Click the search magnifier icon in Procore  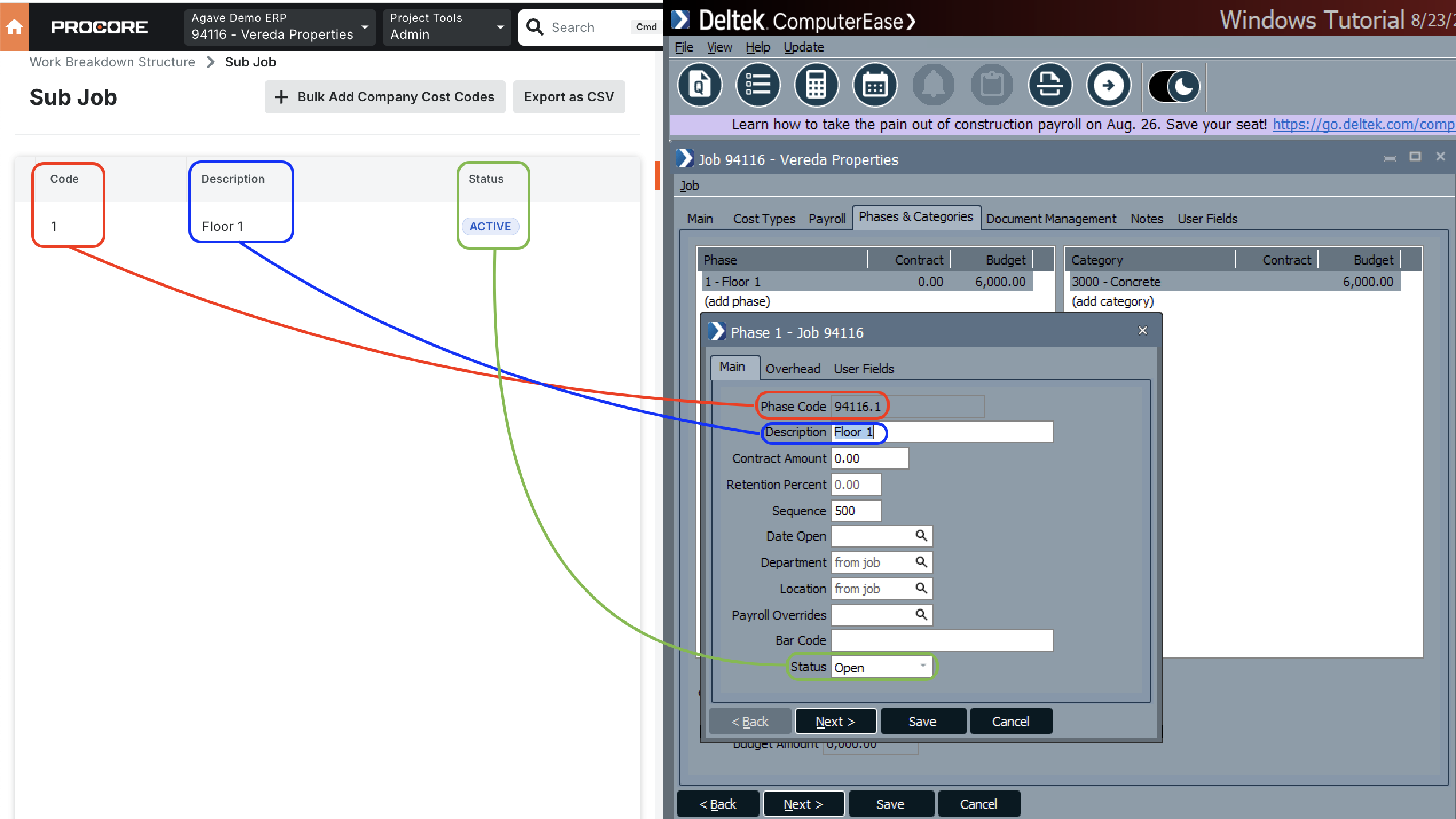(x=534, y=27)
